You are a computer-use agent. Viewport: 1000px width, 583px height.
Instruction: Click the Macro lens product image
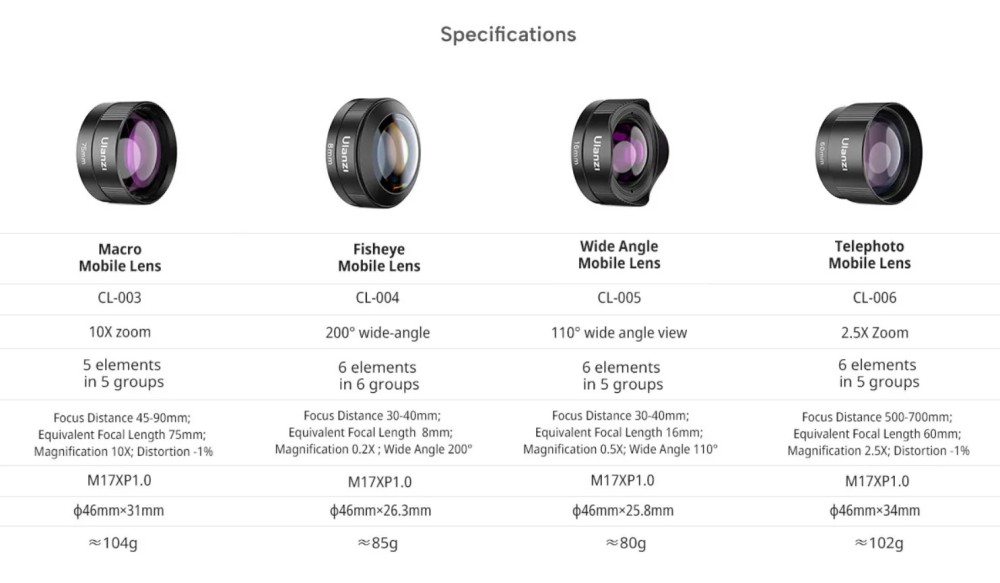point(127,153)
